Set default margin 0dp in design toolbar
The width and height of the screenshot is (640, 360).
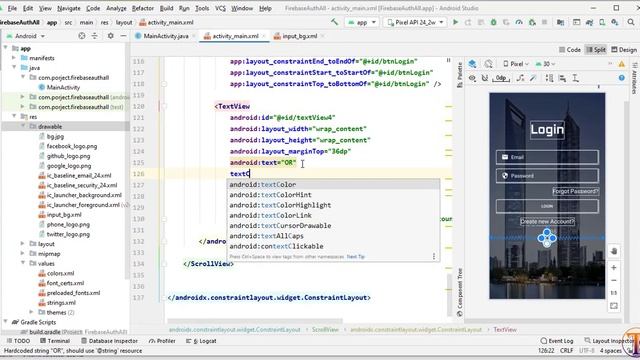501,78
